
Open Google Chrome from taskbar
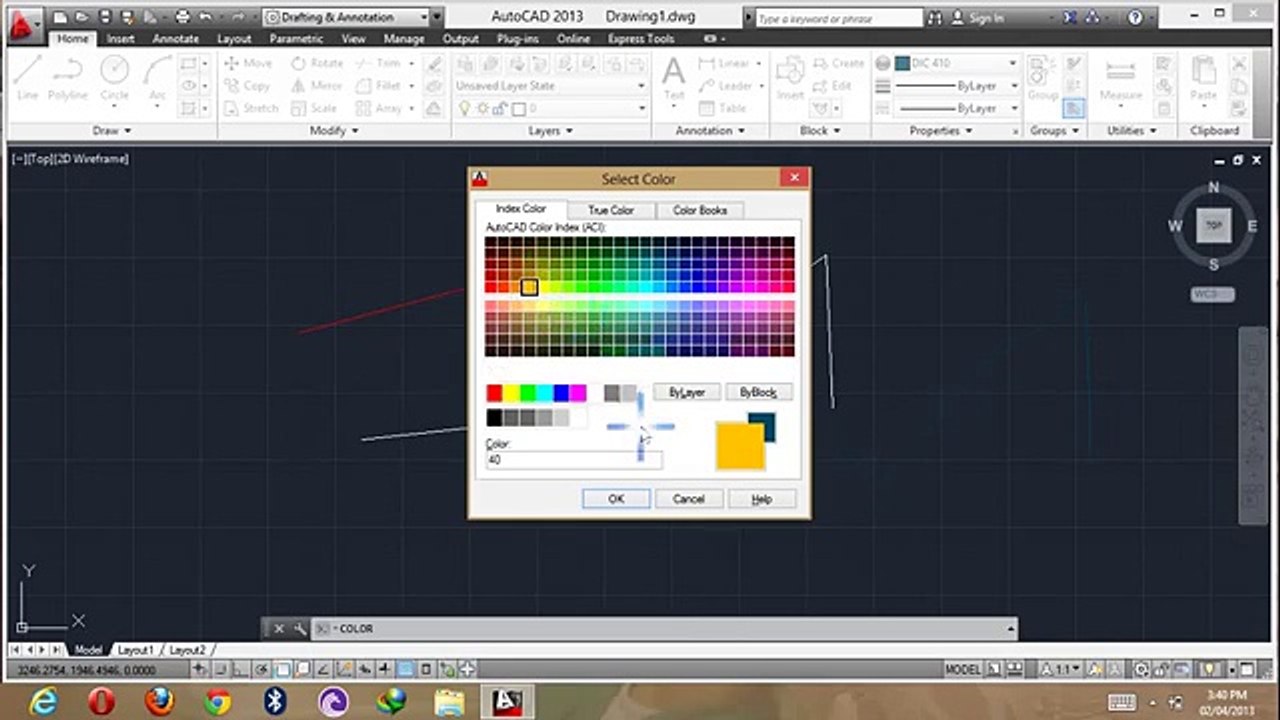click(x=217, y=702)
